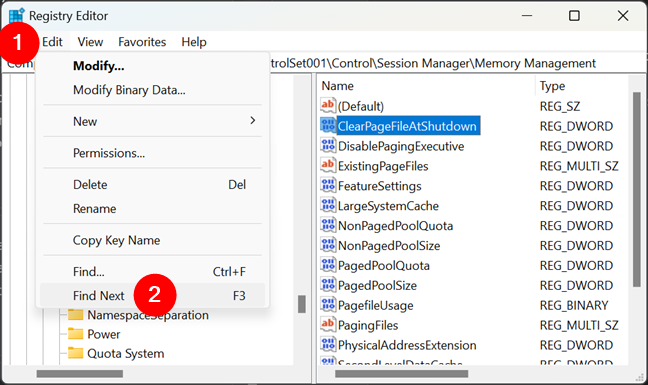Choose Modify... from the Edit menu

[152, 66]
